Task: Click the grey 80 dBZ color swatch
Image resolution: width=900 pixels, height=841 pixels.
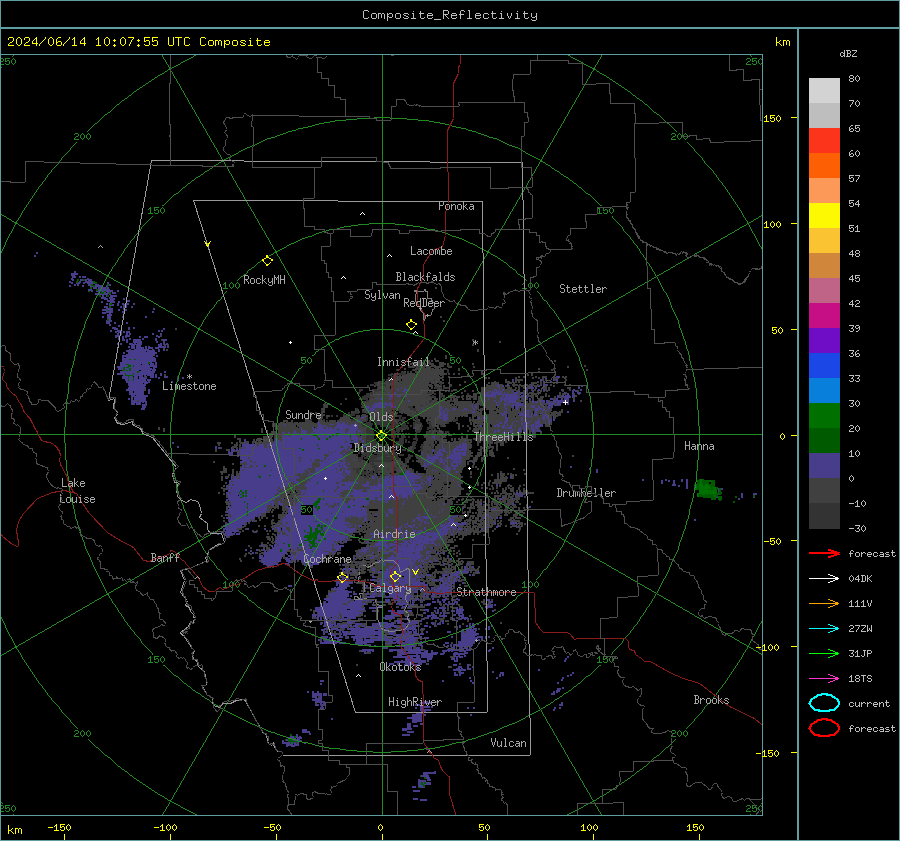Action: [824, 91]
